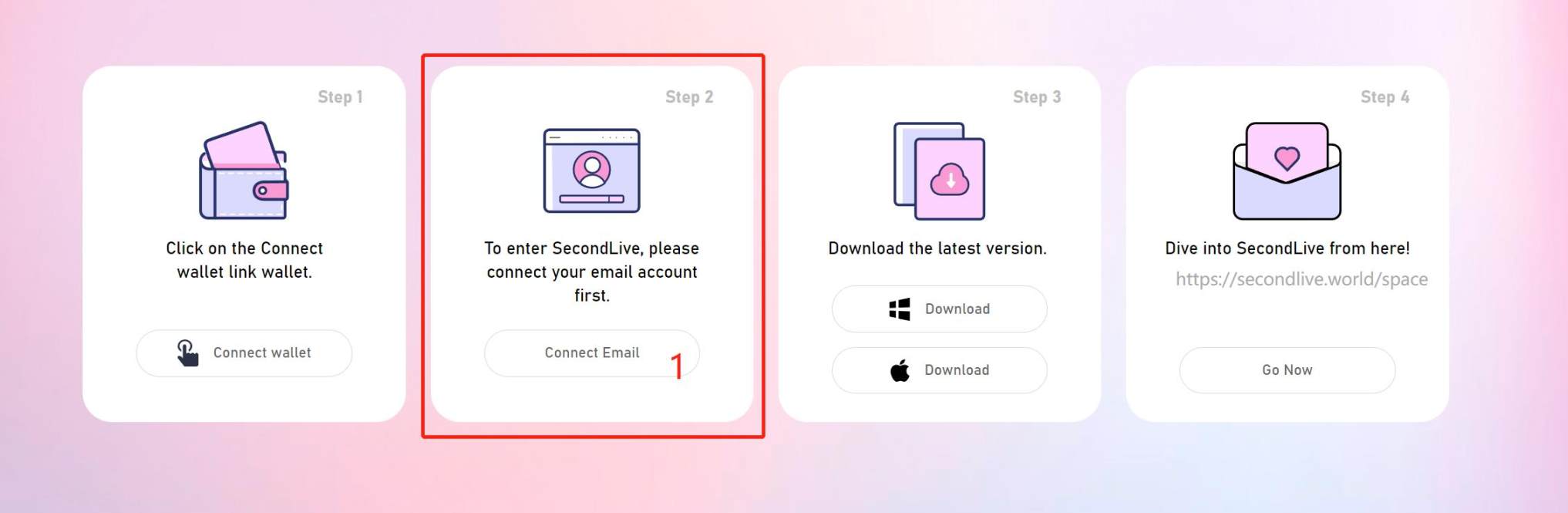
Task: Click the "connect your email account" instruction text
Action: click(592, 272)
